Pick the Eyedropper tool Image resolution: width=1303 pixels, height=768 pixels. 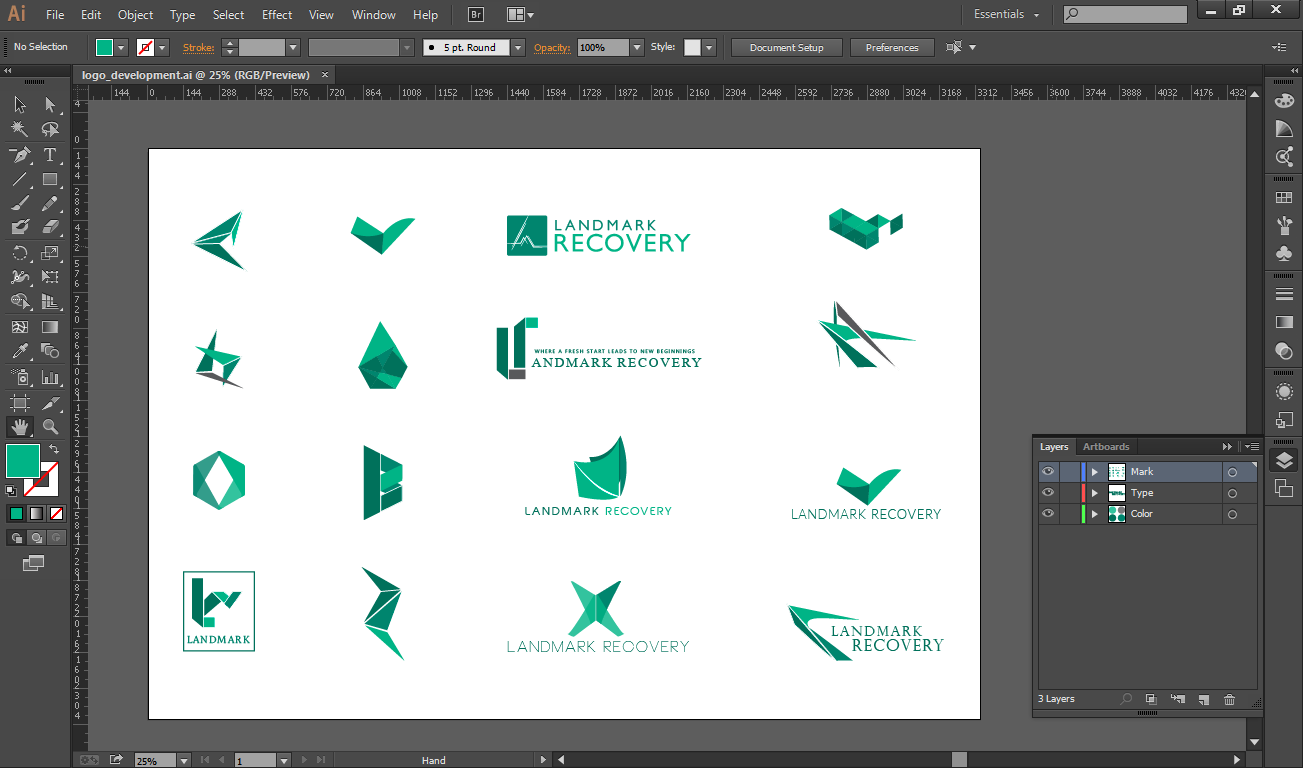pyautogui.click(x=20, y=351)
